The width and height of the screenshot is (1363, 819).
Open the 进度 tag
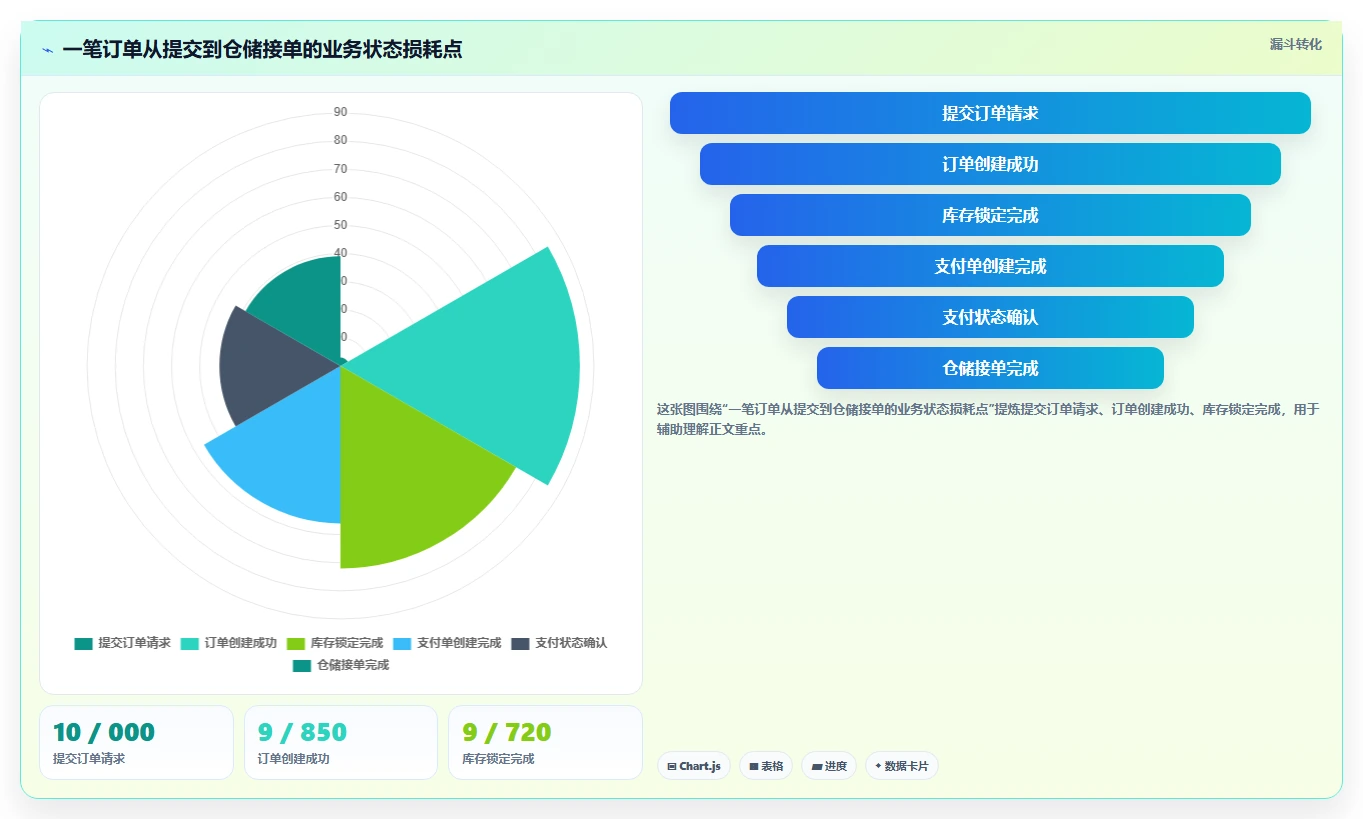point(829,766)
